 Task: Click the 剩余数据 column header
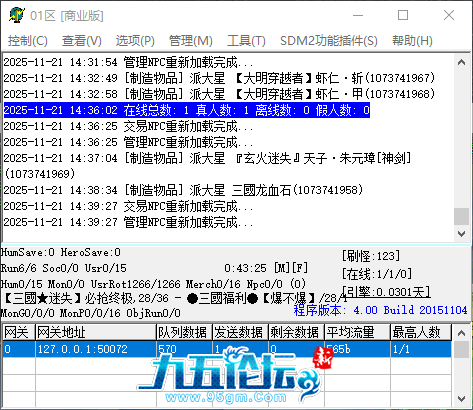296,332
